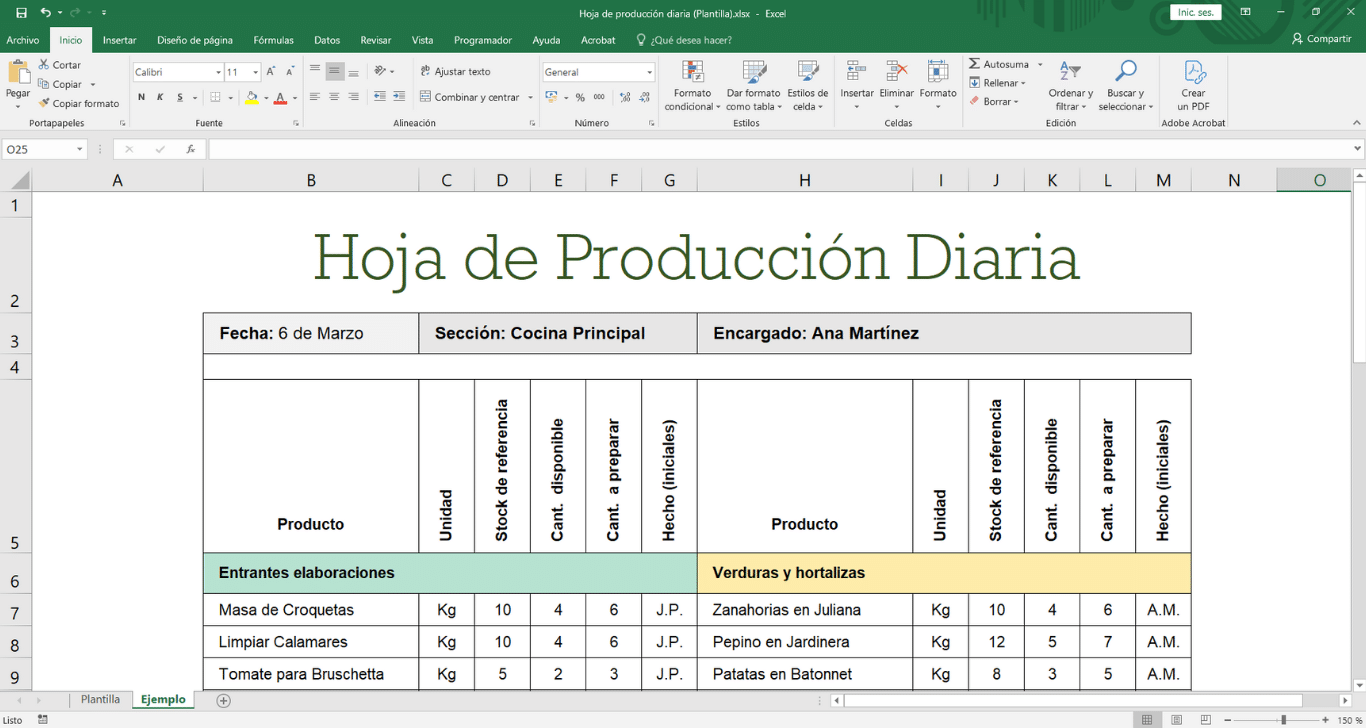Open the Name Box dropdown arrow
The height and width of the screenshot is (728, 1366).
click(x=79, y=150)
